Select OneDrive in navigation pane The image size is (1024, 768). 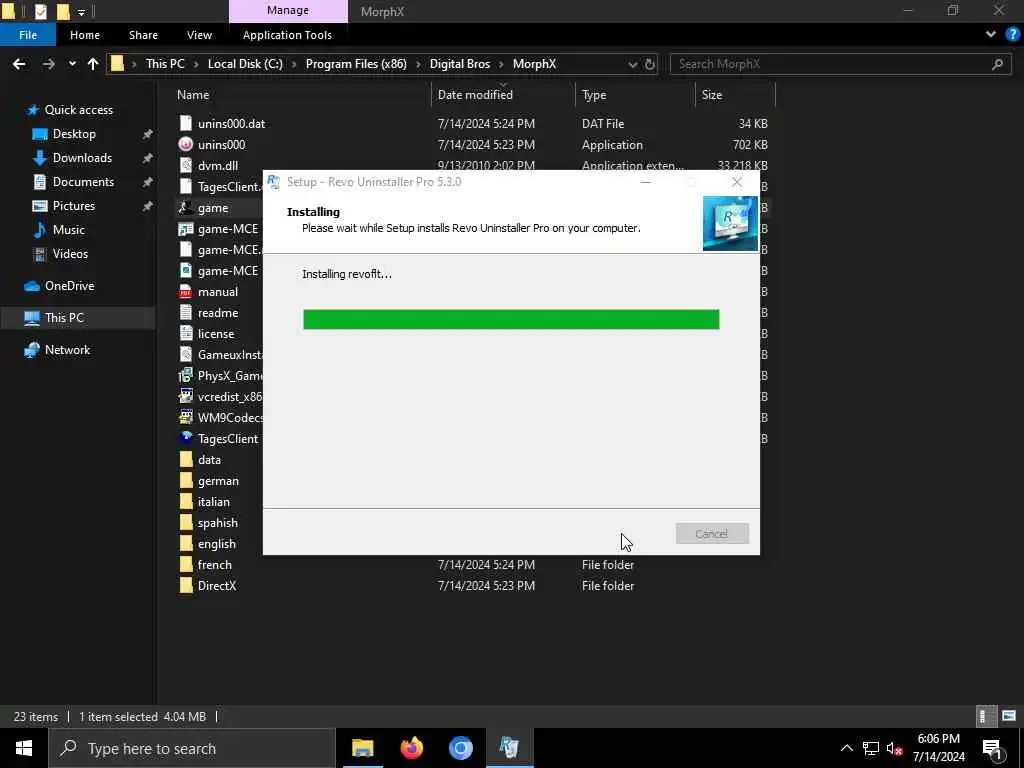click(x=69, y=286)
